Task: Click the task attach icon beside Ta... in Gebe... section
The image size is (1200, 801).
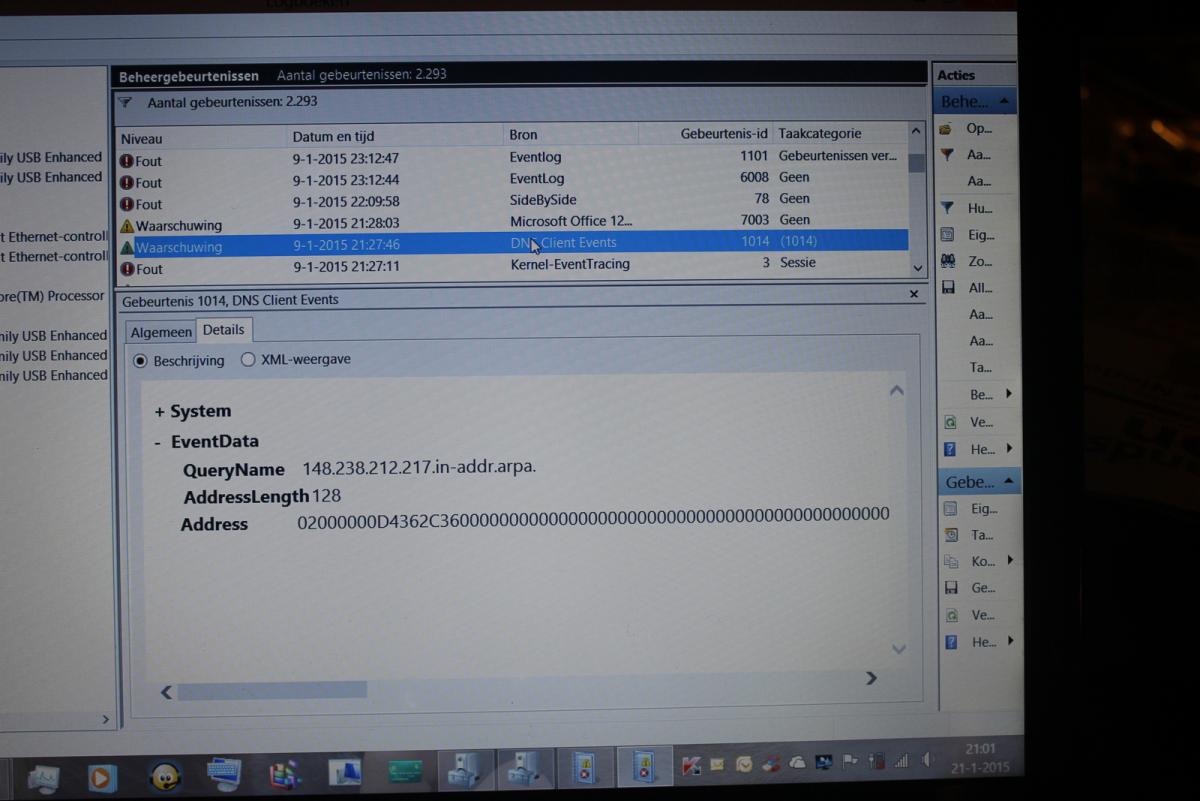Action: [951, 535]
